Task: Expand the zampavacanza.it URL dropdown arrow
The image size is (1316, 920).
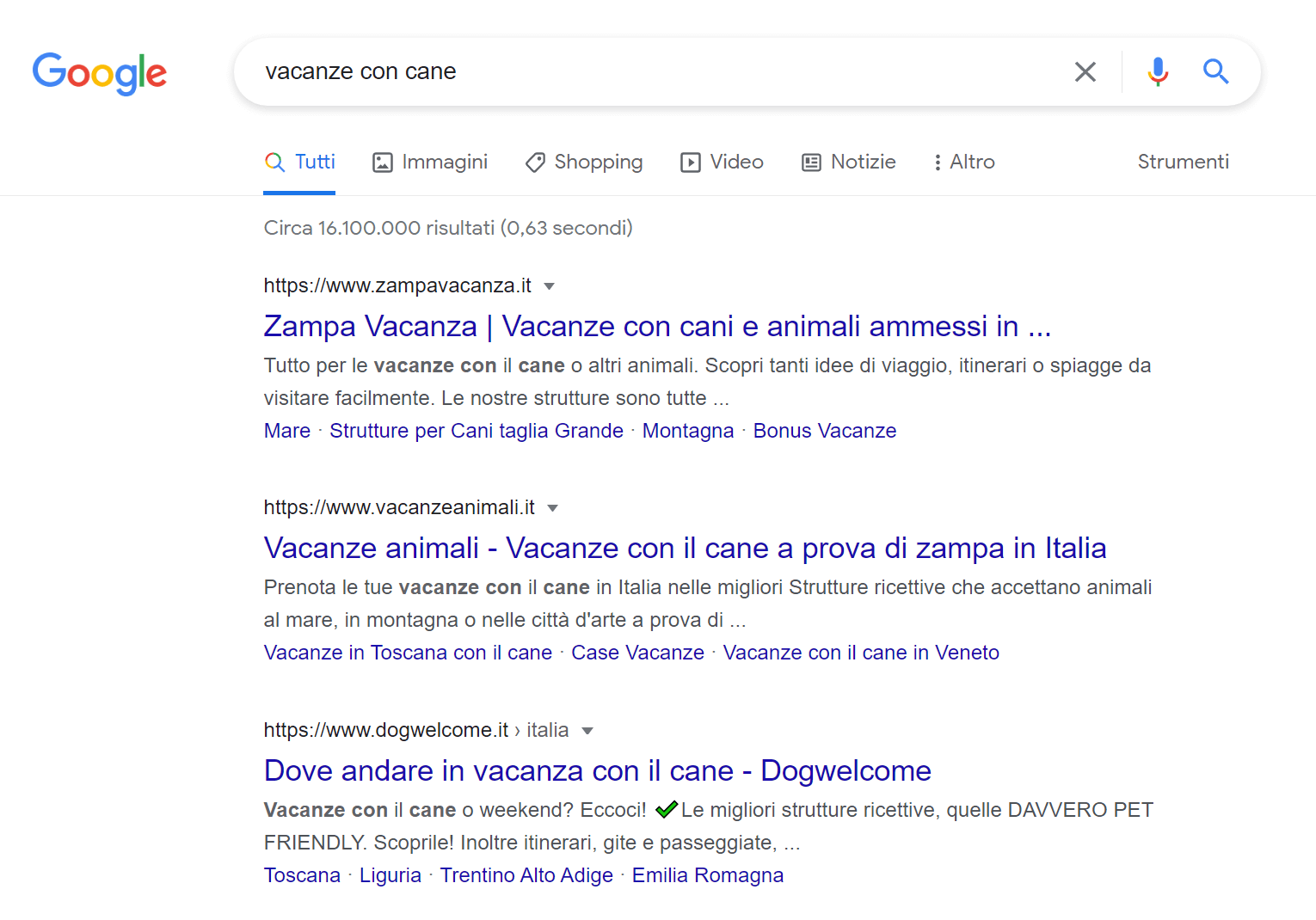Action: click(x=550, y=286)
